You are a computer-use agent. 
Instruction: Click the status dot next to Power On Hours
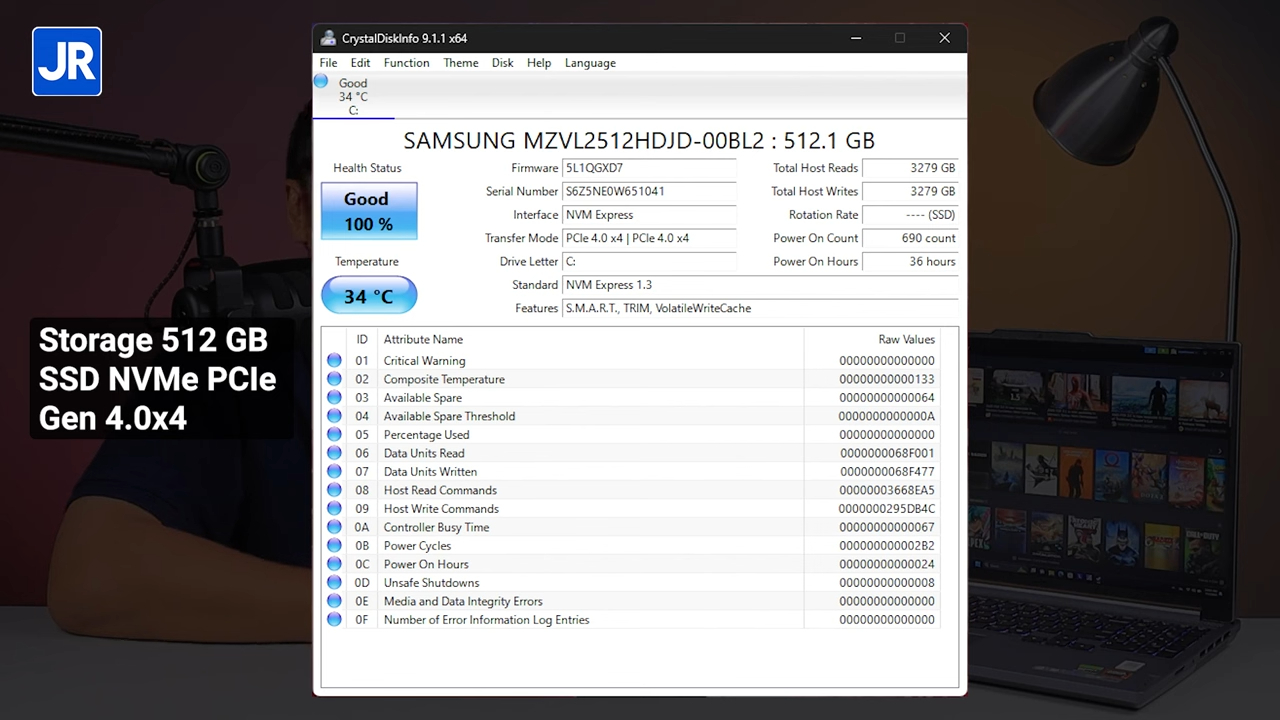(334, 564)
